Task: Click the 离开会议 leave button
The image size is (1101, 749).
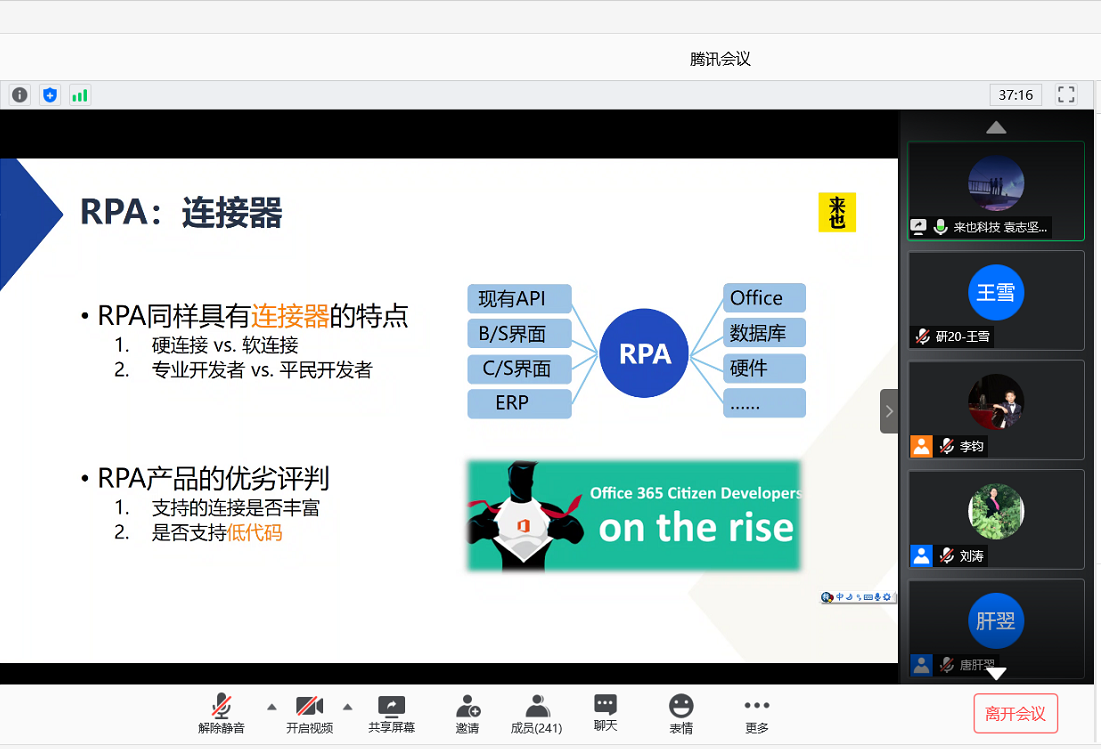Action: 1015,713
